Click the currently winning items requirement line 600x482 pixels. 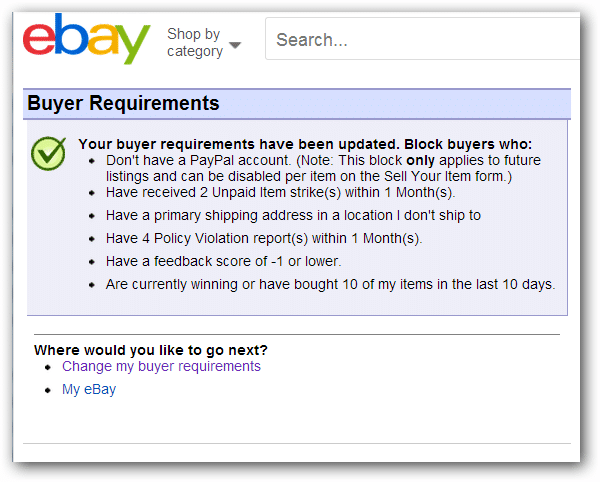click(x=330, y=284)
